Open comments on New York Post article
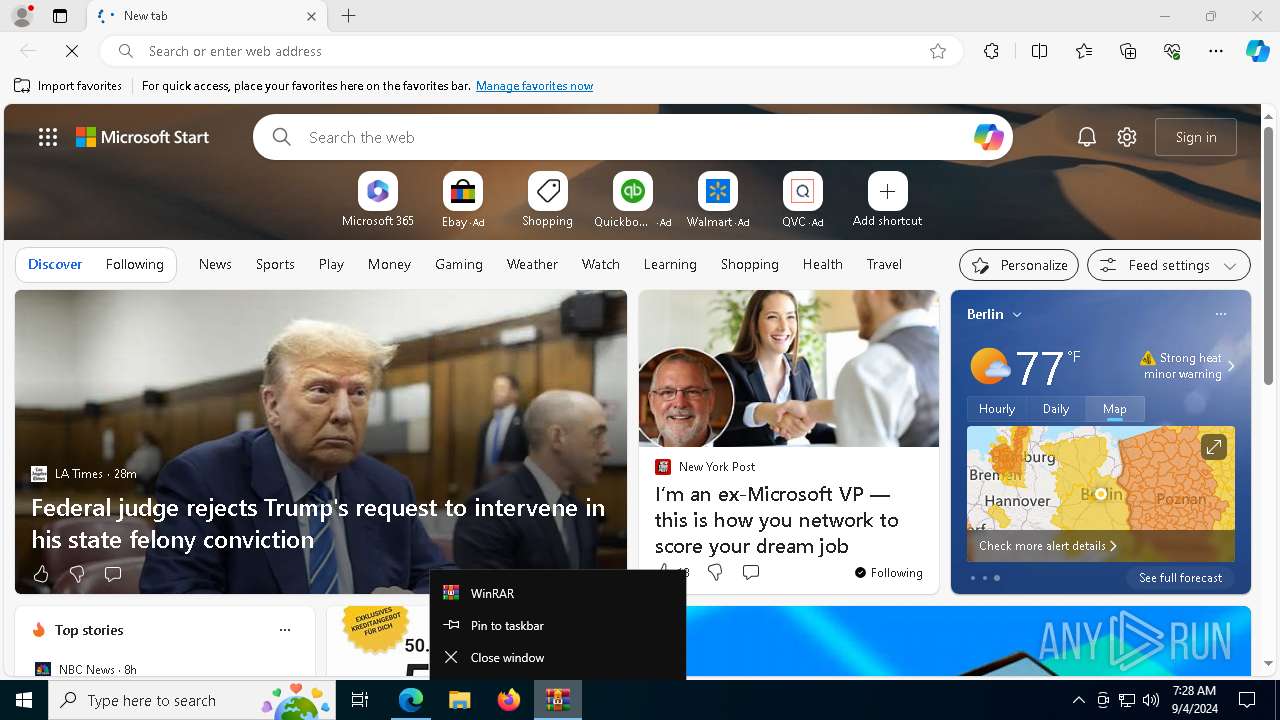 751,572
